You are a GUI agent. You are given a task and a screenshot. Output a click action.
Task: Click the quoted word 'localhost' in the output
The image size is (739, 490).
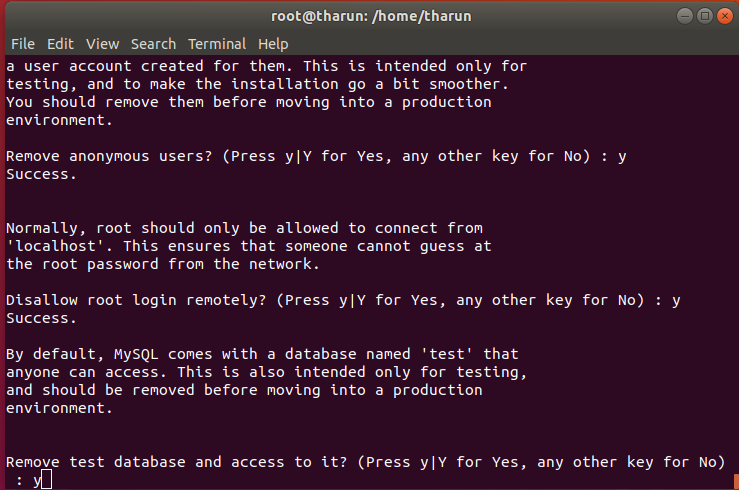pos(52,246)
